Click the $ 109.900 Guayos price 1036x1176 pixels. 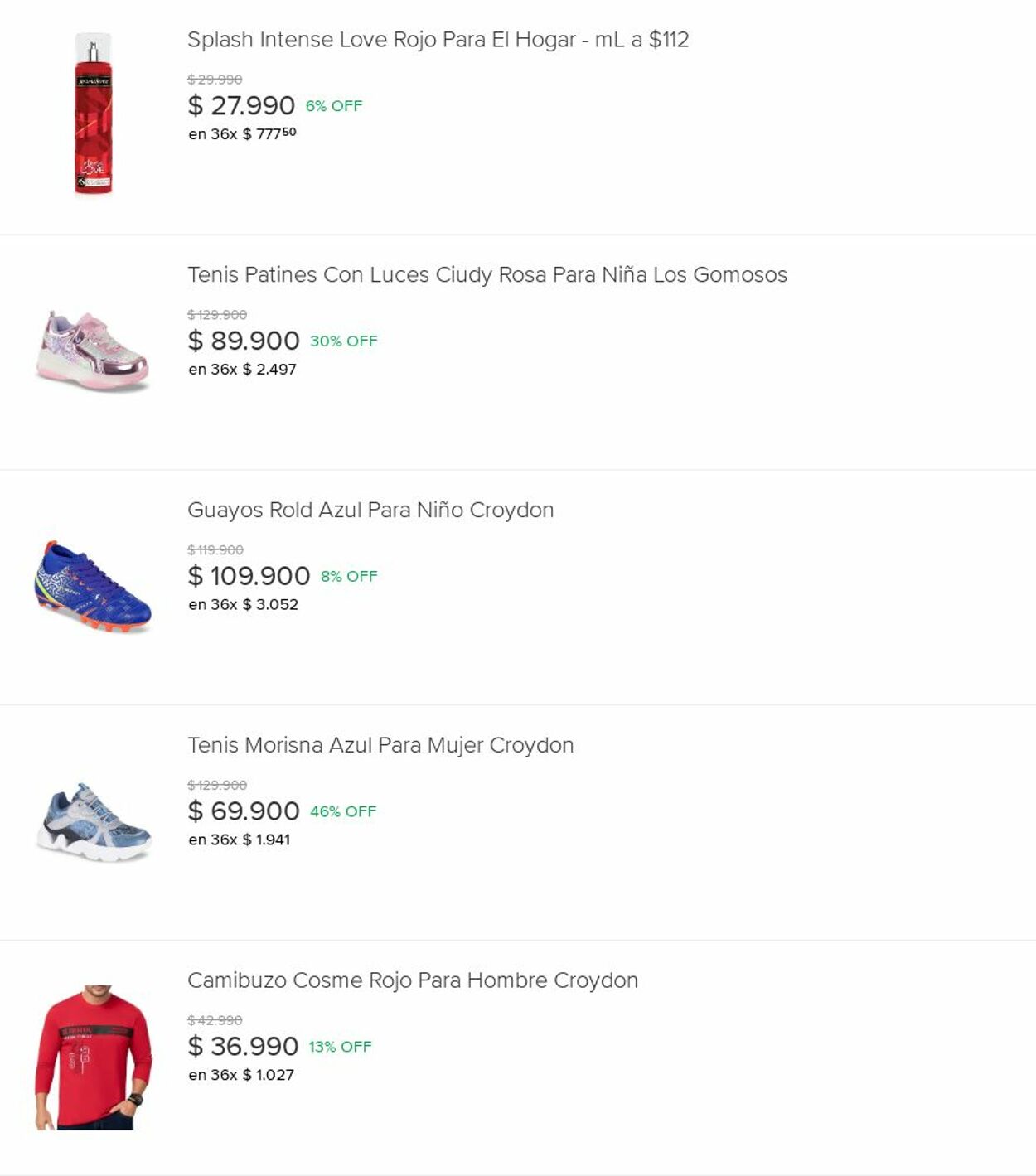[x=249, y=577]
